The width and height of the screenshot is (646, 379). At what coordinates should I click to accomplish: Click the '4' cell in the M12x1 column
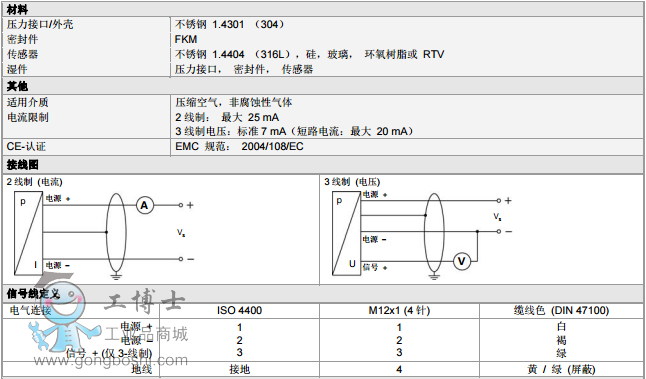click(x=399, y=370)
